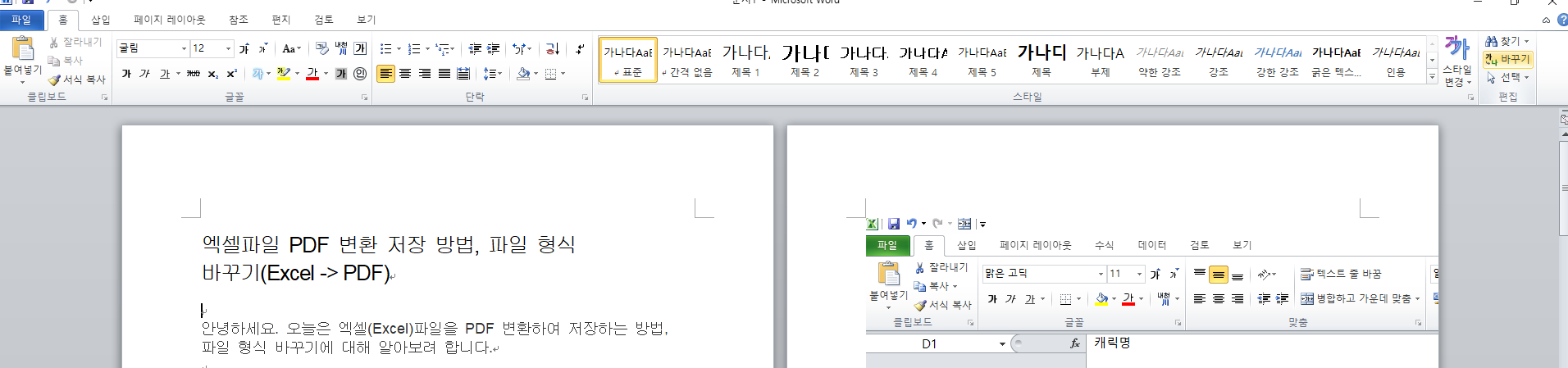This screenshot has height=368, width=1568.
Task: Toggle superscript formatting in Word
Action: pos(232,74)
